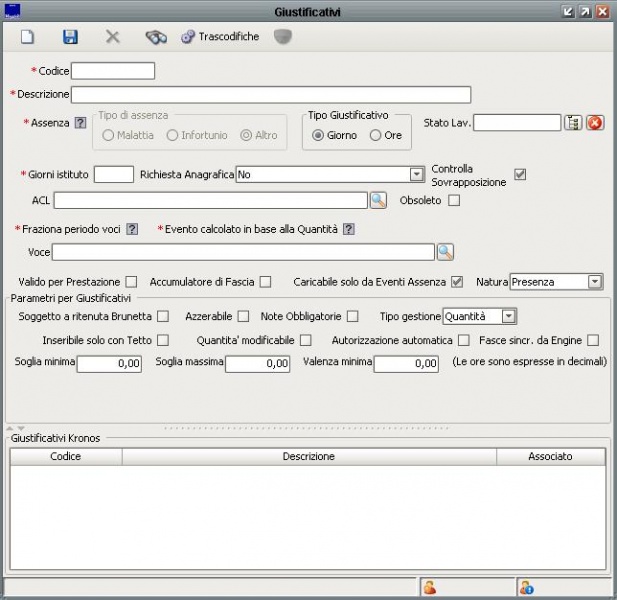Open the Tipo gestione dropdown
617x600 pixels.
point(509,316)
